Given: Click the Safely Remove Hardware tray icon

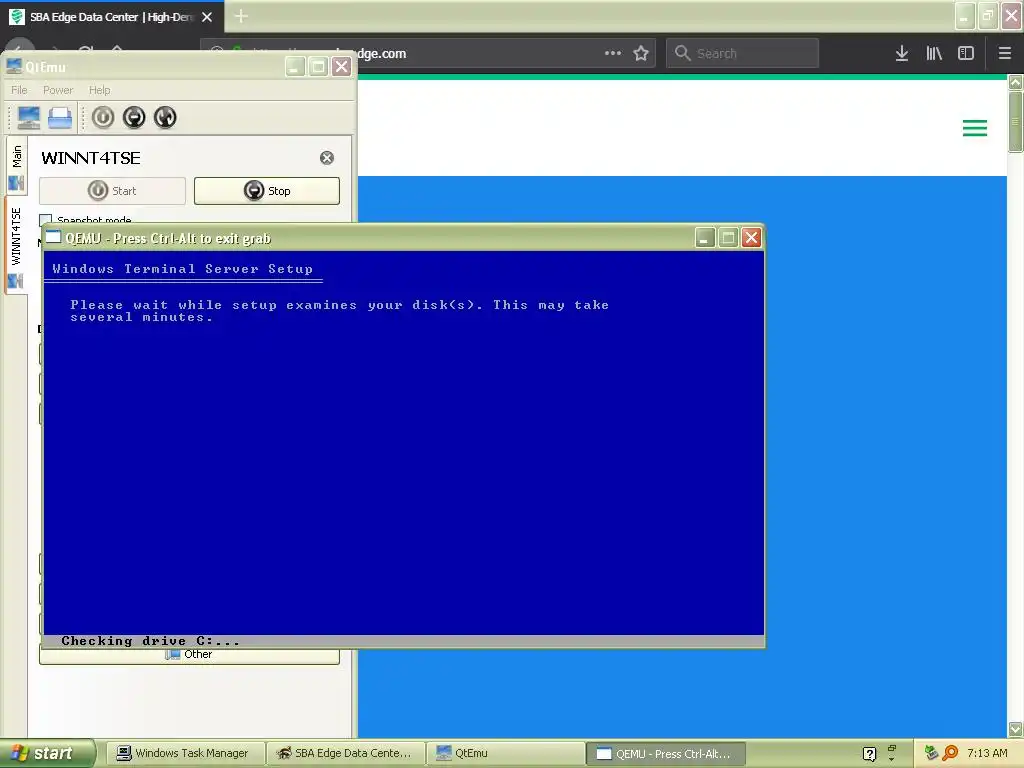Looking at the screenshot, I should point(931,754).
